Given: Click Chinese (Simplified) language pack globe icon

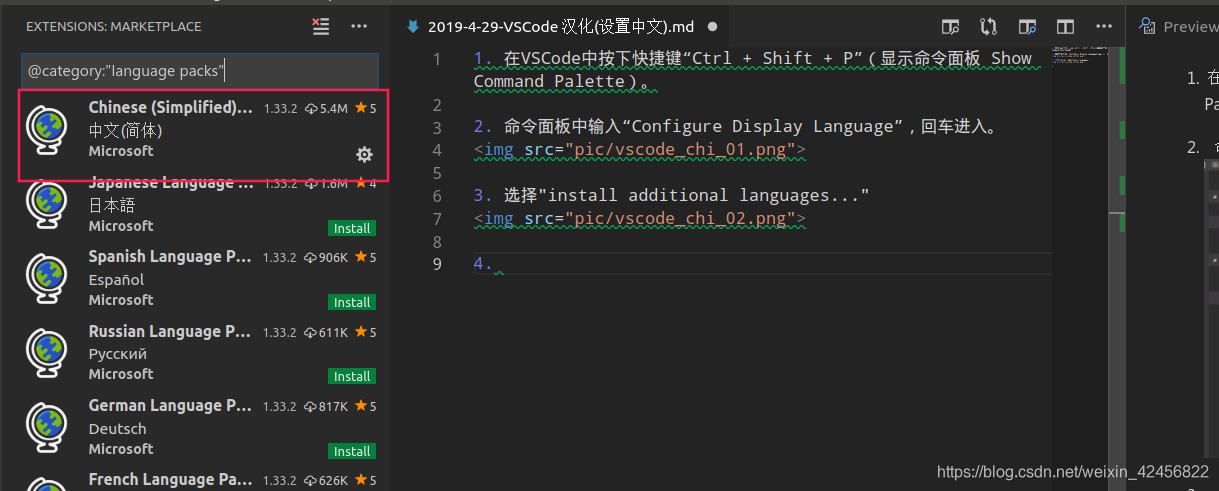Looking at the screenshot, I should [46, 130].
